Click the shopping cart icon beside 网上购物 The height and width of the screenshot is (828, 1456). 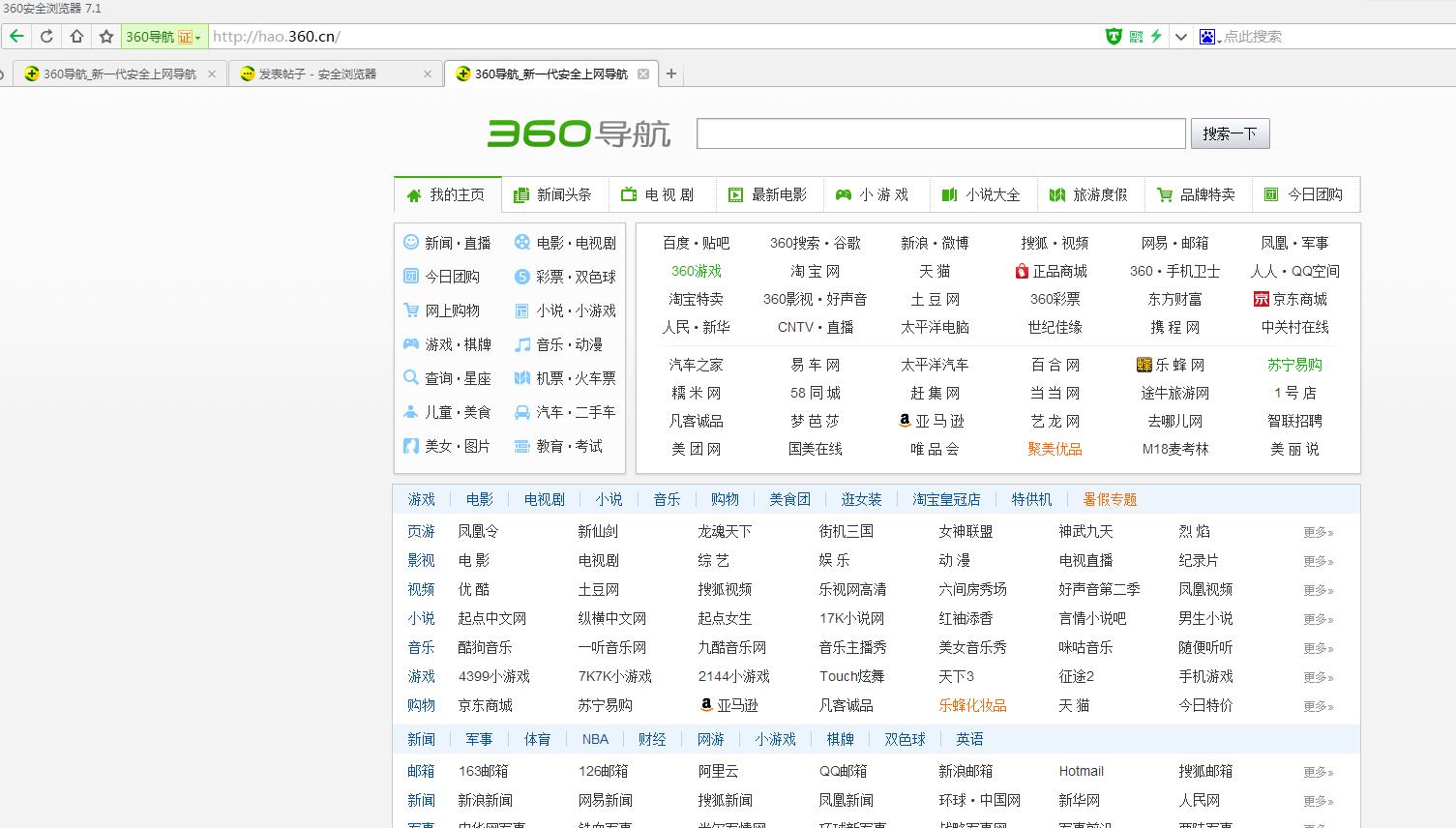coord(411,310)
